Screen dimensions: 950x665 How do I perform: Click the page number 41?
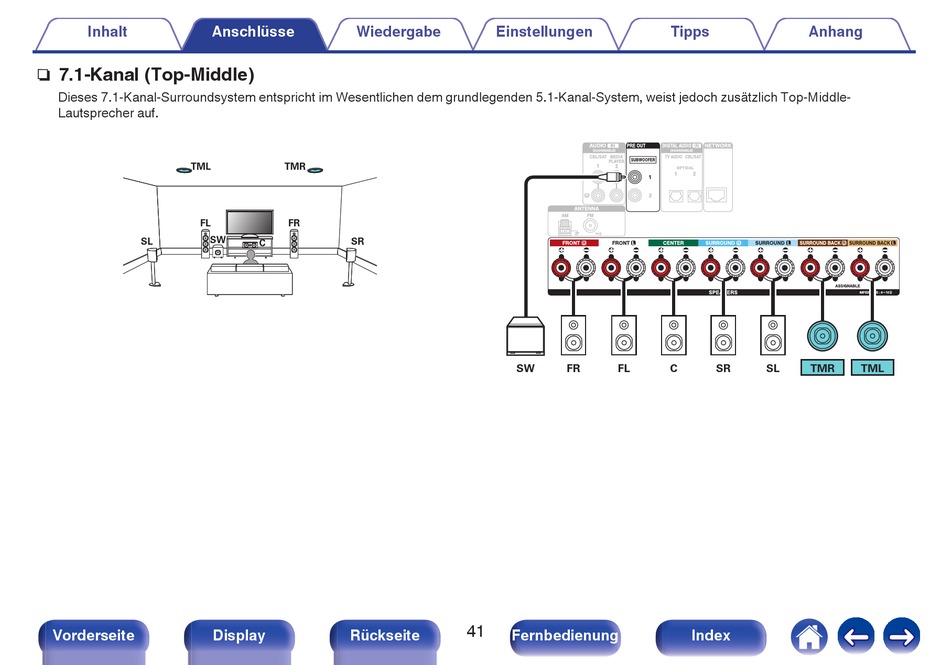click(475, 632)
